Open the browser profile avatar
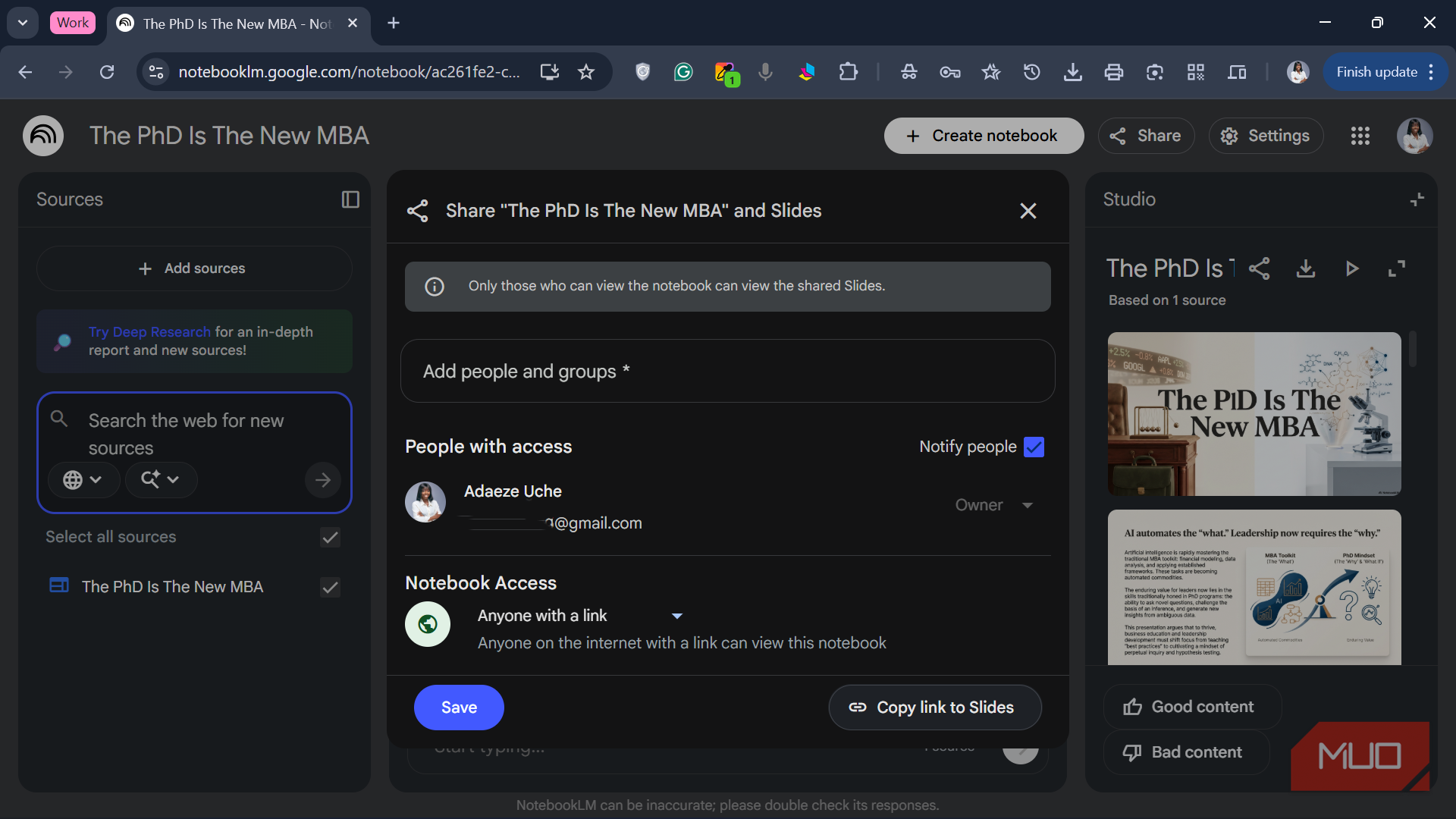The width and height of the screenshot is (1456, 819). 1298,72
